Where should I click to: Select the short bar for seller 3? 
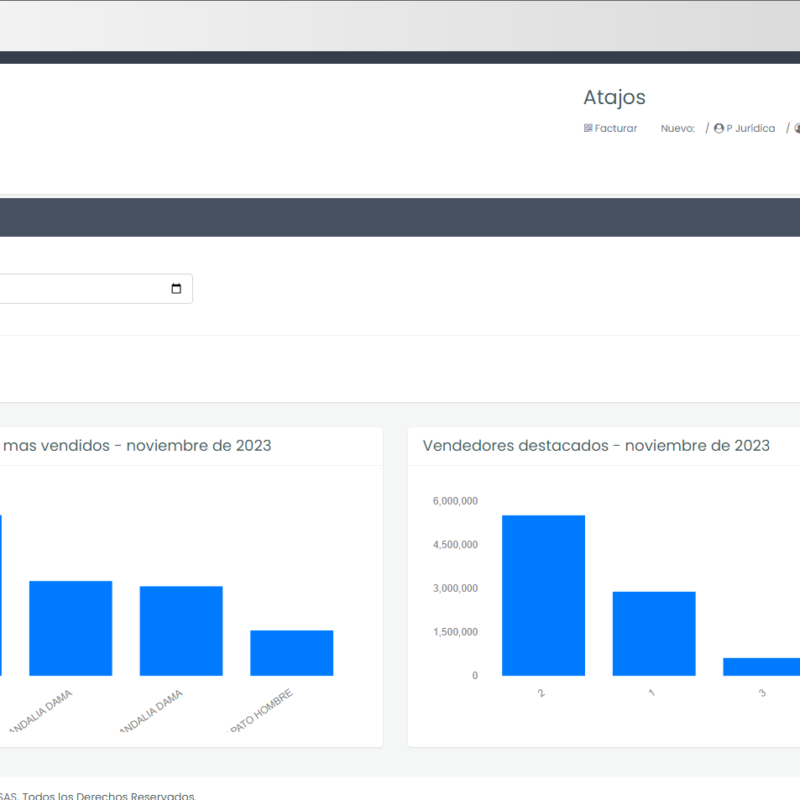tap(762, 666)
